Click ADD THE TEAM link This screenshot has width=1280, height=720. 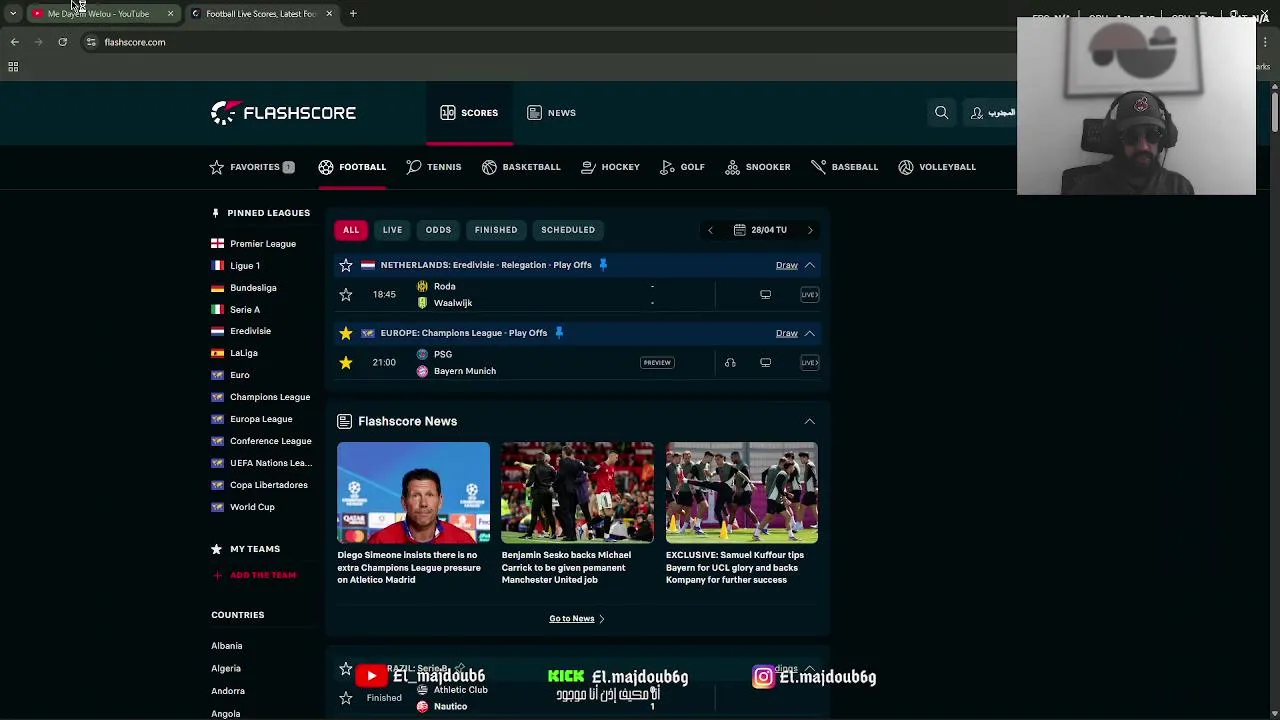254,575
